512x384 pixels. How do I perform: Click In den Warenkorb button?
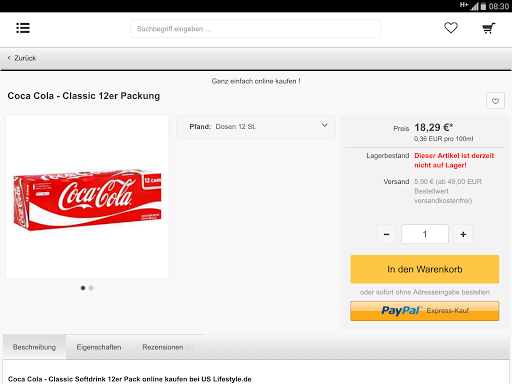pyautogui.click(x=425, y=269)
